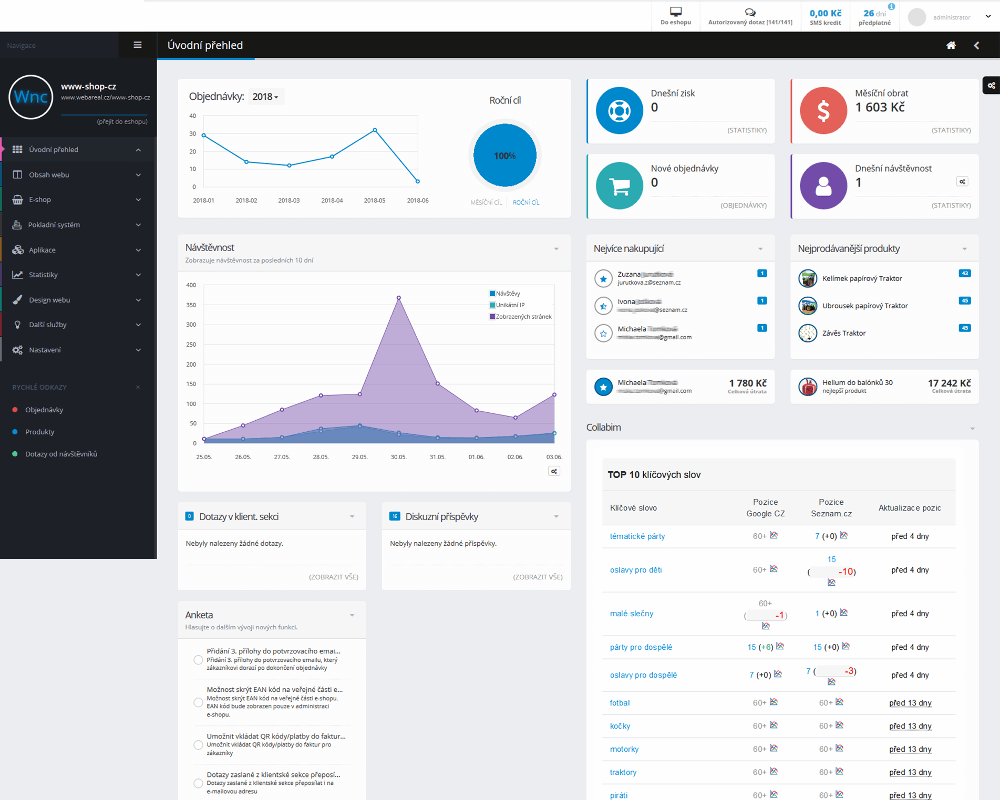This screenshot has width=1000, height=800.
Task: Click the blue 100% yearly goal circle
Action: [505, 156]
